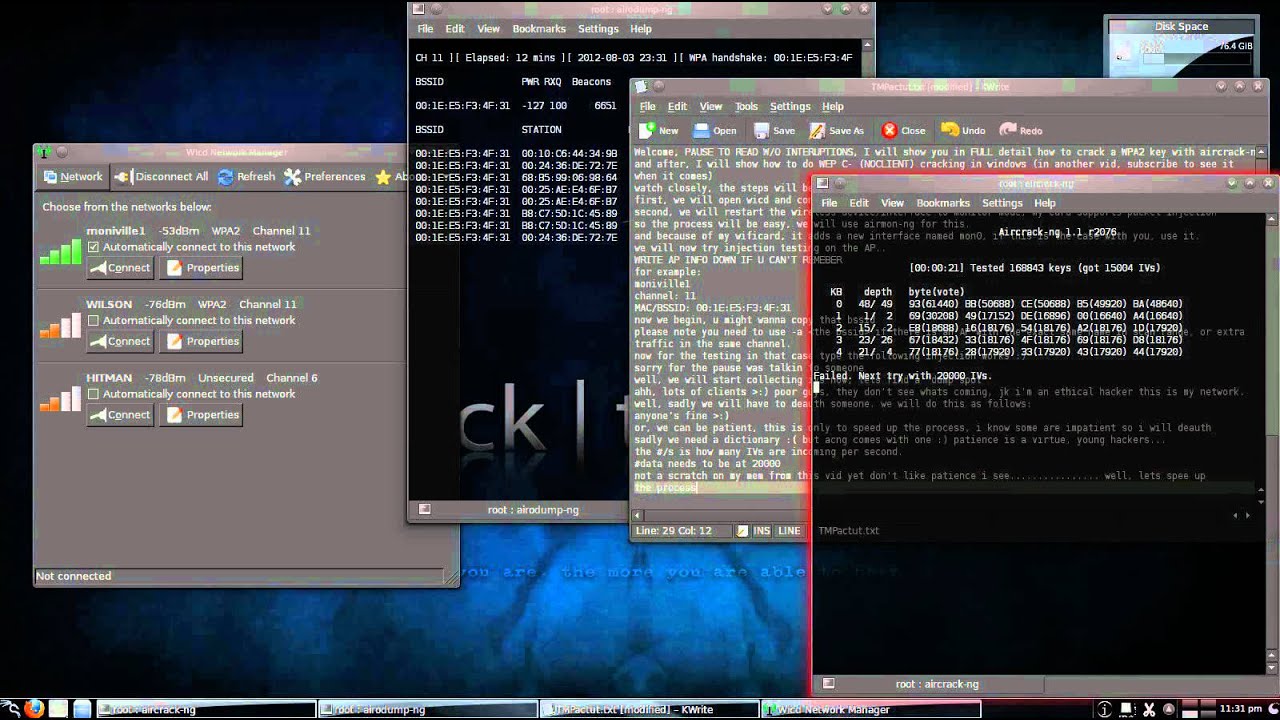The image size is (1280, 720).
Task: Click 'Not connected' status in Wicd
Action: pos(73,576)
